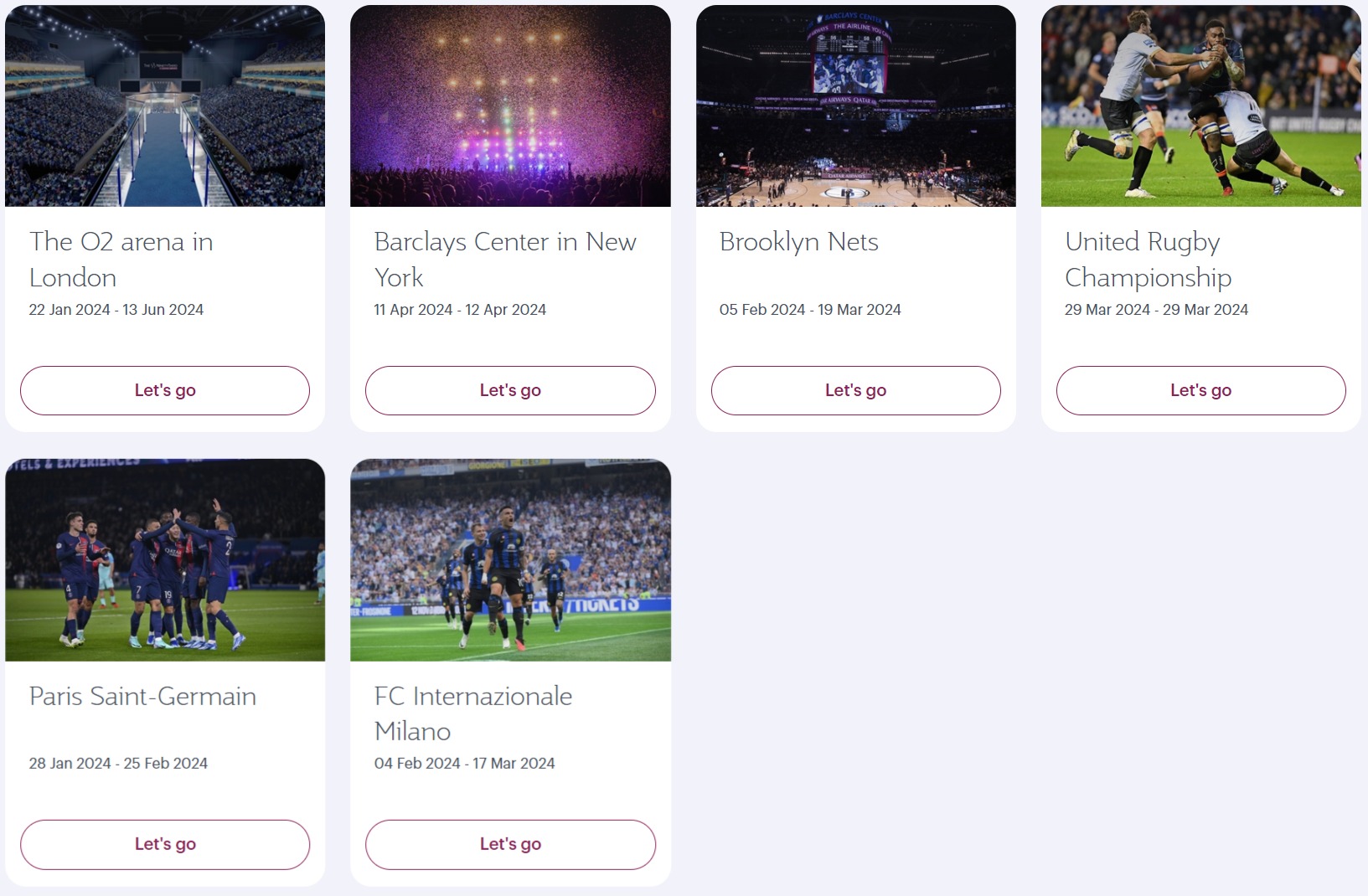The image size is (1368, 896).
Task: Click the 22 Jan 2024 - 13 Jun 2024 dates
Action: click(116, 310)
